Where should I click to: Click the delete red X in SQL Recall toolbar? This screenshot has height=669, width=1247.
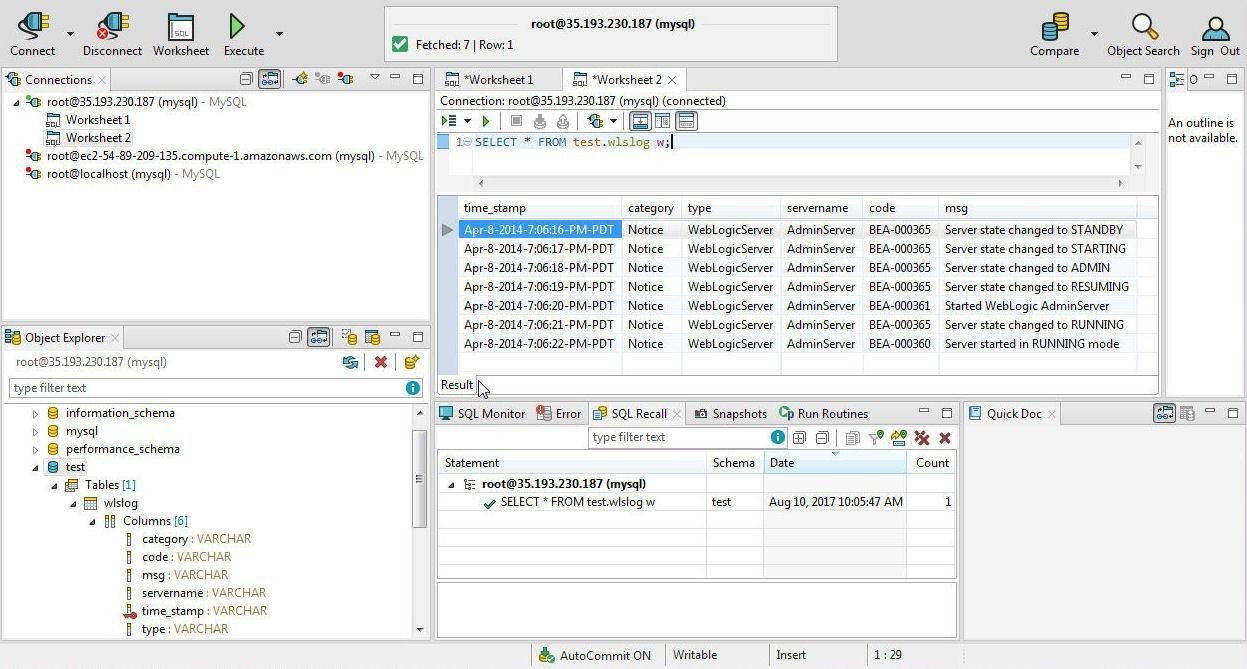[x=944, y=437]
